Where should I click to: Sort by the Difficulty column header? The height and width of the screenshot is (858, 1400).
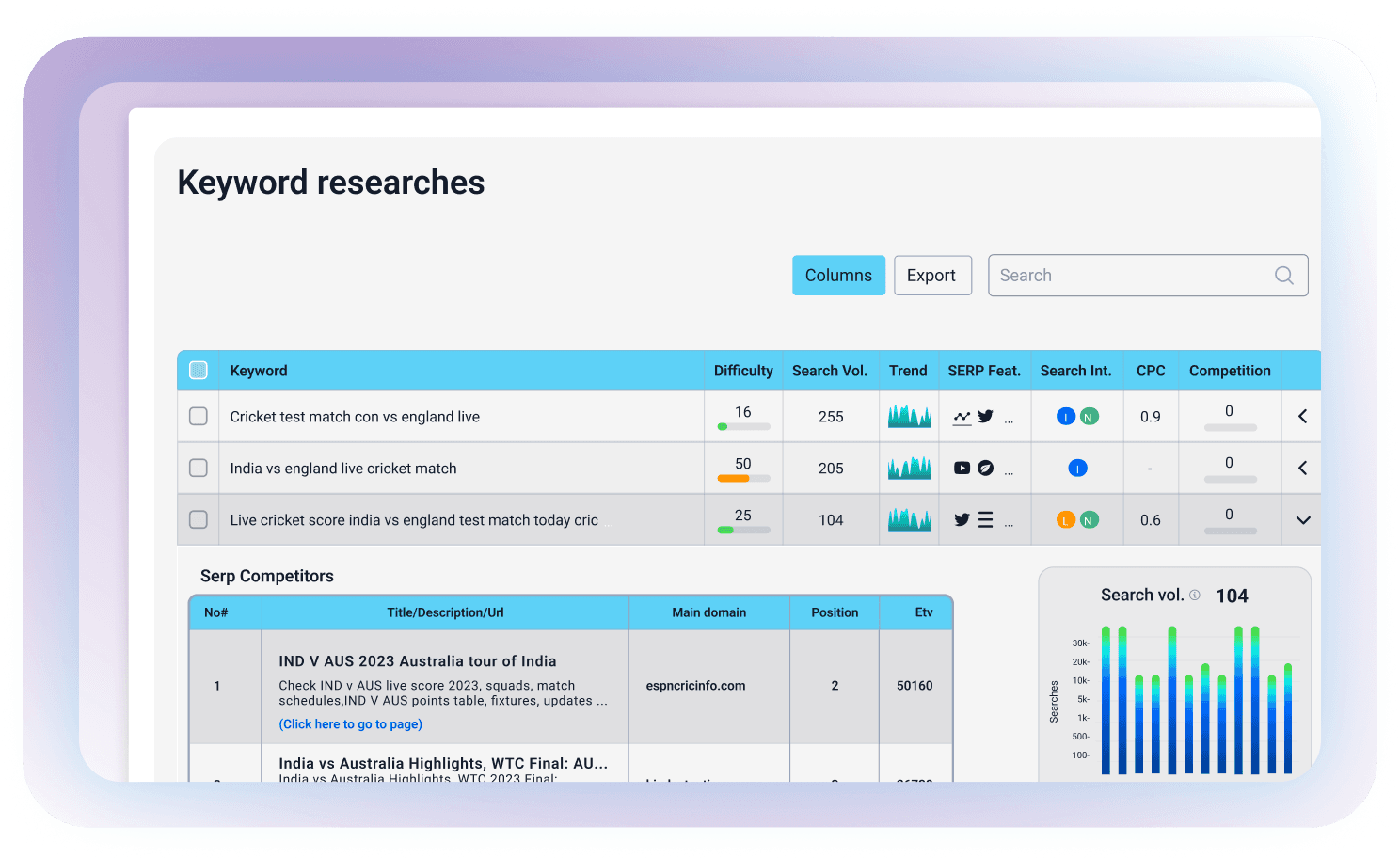point(742,371)
